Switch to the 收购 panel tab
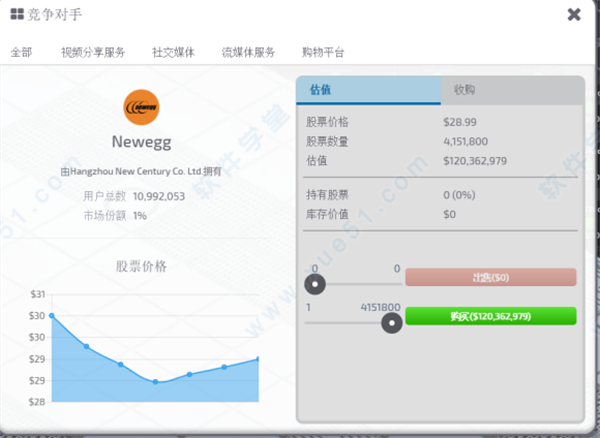 512,90
